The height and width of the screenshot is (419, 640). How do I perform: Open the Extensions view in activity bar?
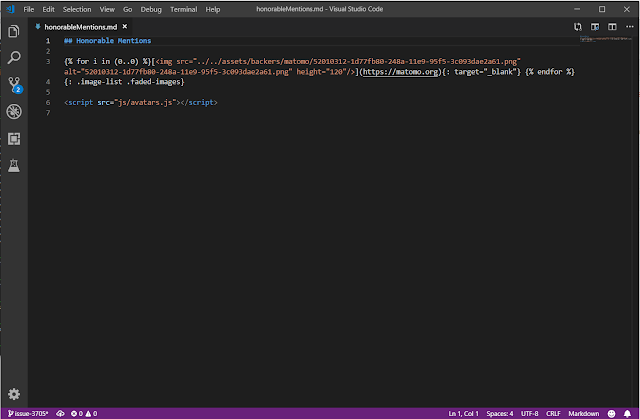pos(14,139)
